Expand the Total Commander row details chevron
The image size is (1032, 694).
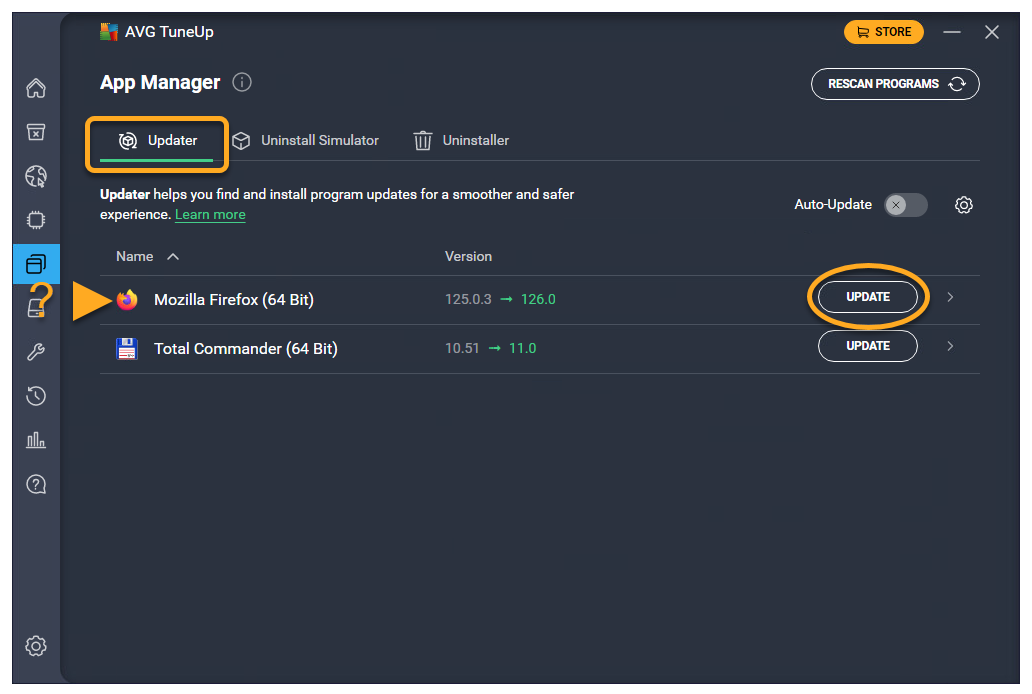[x=950, y=346]
